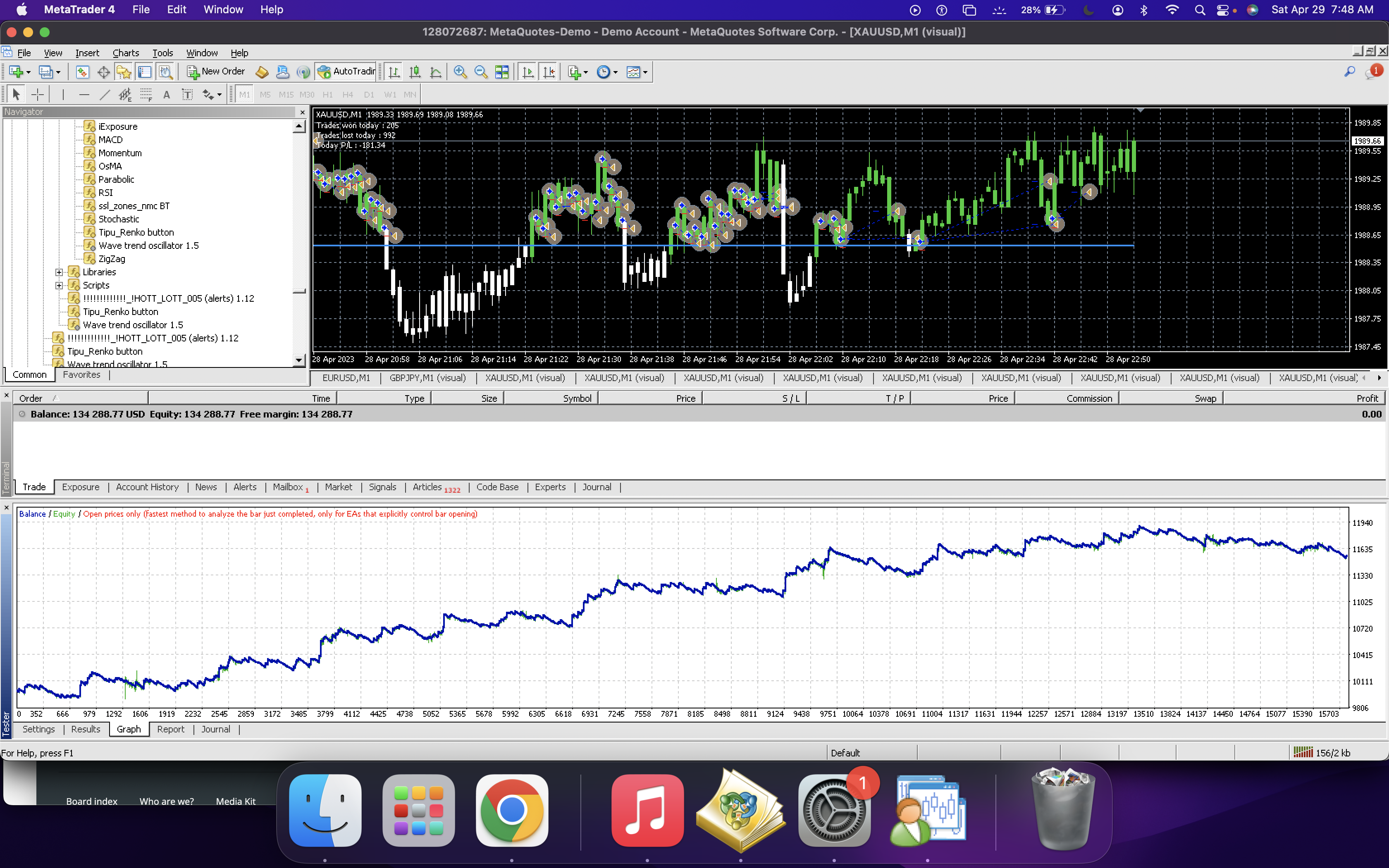Click the New Order button
Viewport: 1389px width, 868px height.
point(216,72)
